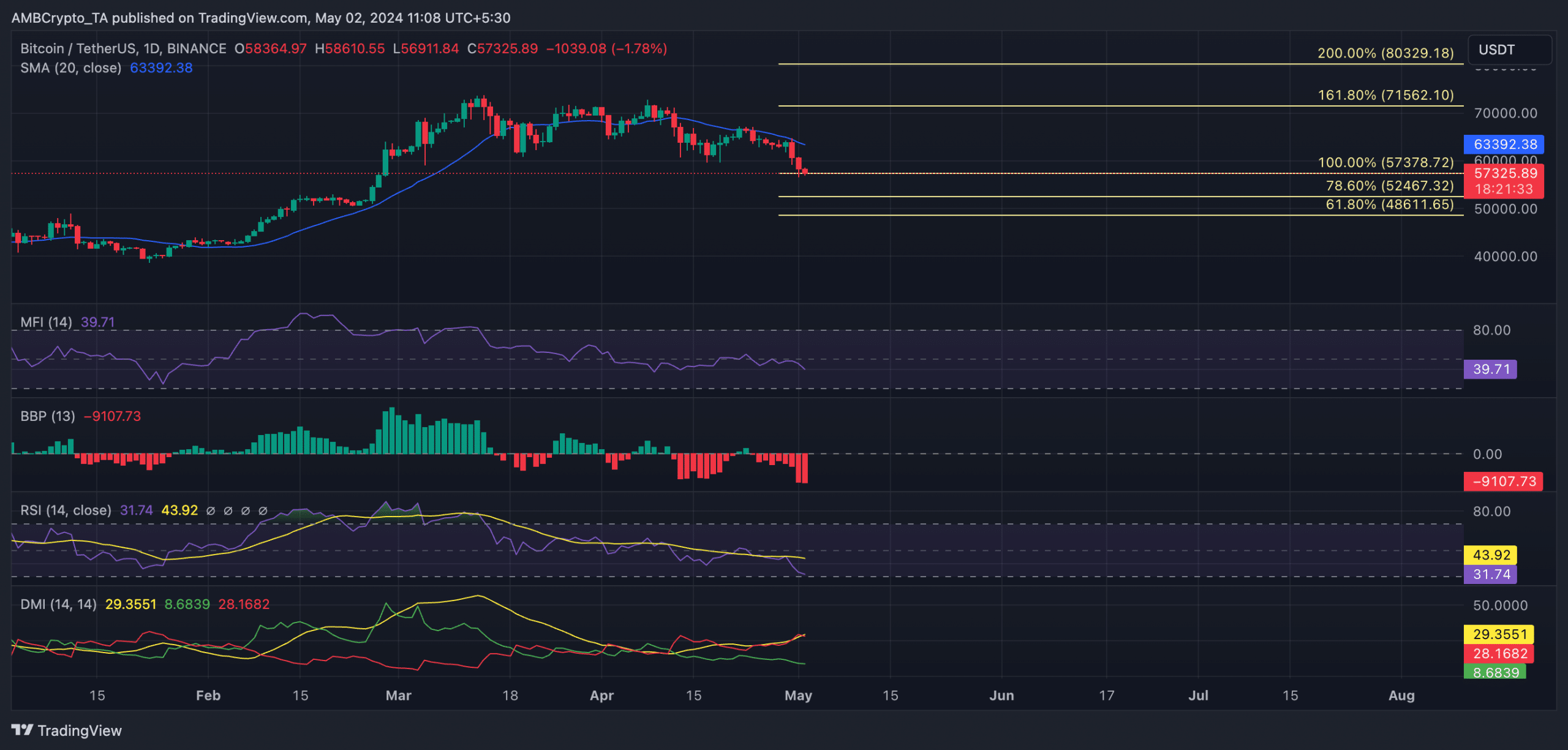Click the Jul label on time axis
The image size is (1568, 750).
coord(1198,695)
